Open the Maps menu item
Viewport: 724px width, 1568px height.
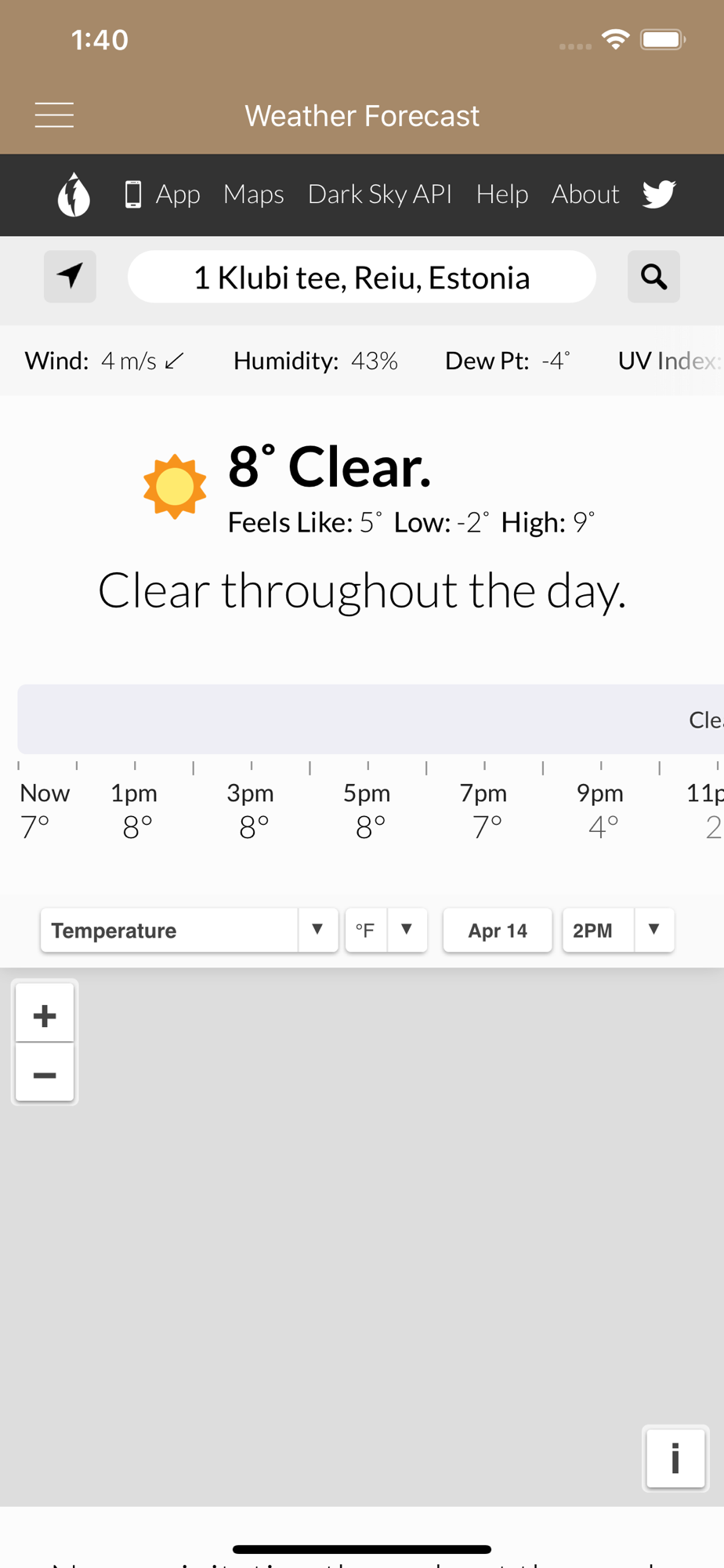(x=254, y=194)
